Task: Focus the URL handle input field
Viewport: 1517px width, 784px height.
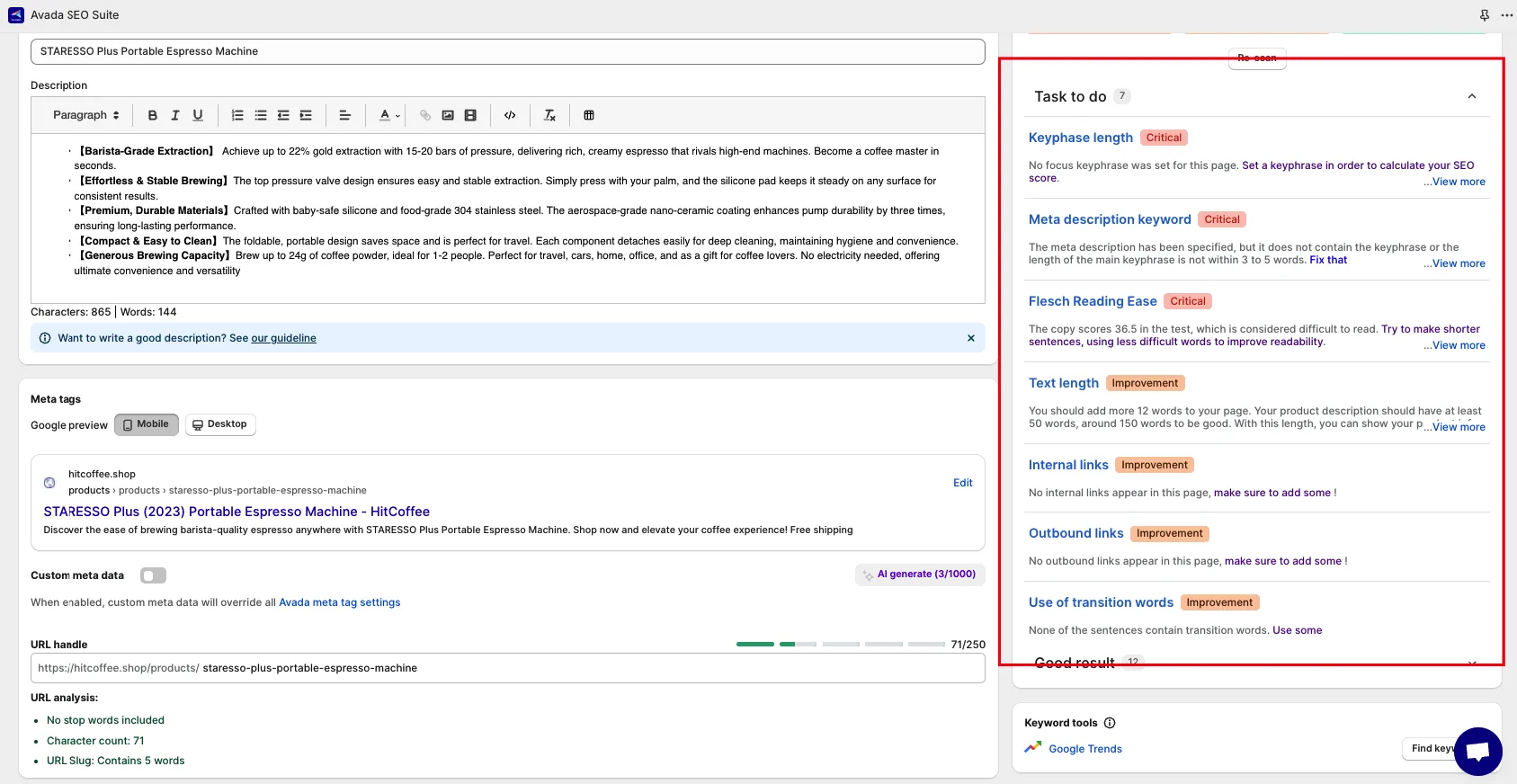Action: [x=508, y=668]
